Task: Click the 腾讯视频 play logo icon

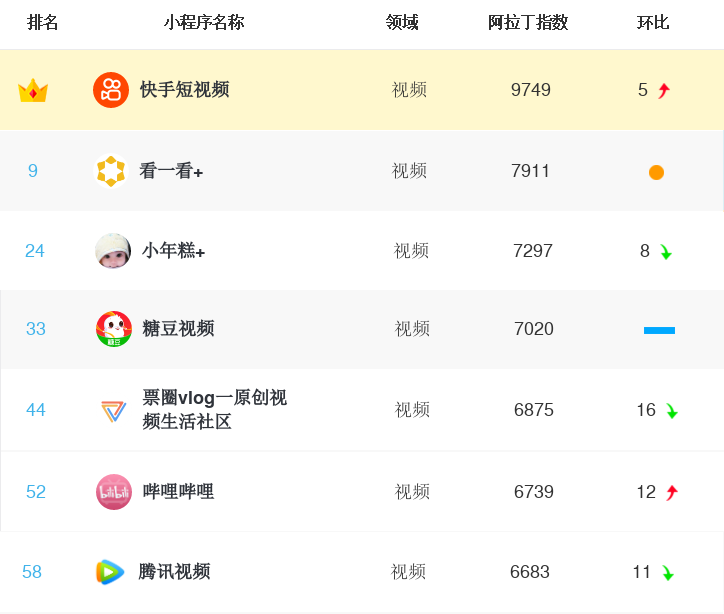Action: (x=110, y=572)
